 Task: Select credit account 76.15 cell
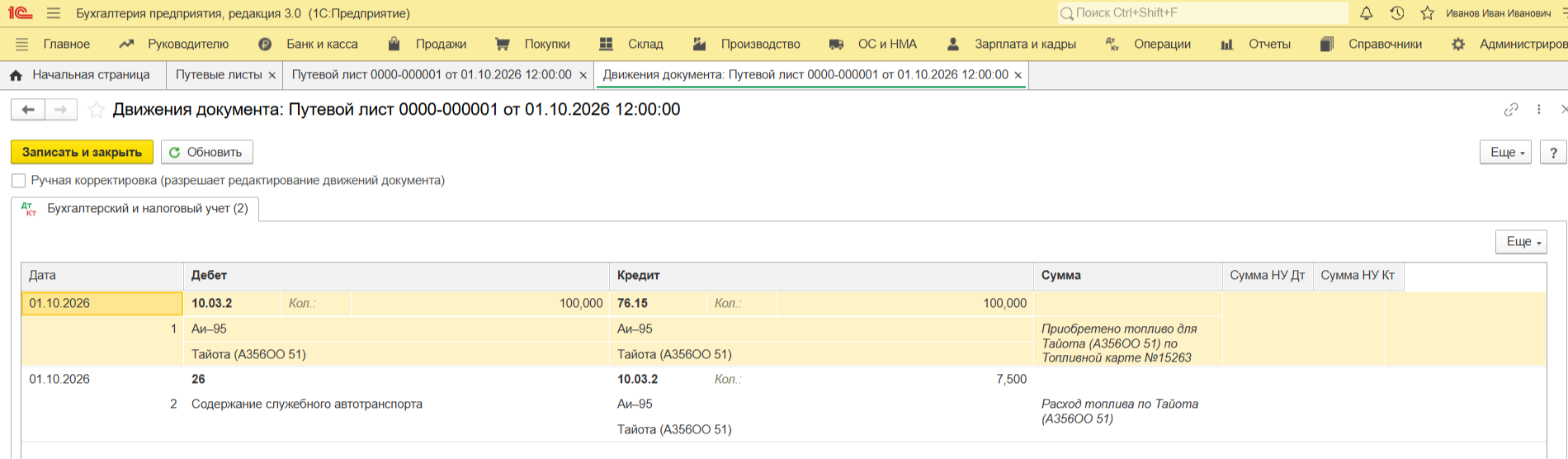click(658, 304)
